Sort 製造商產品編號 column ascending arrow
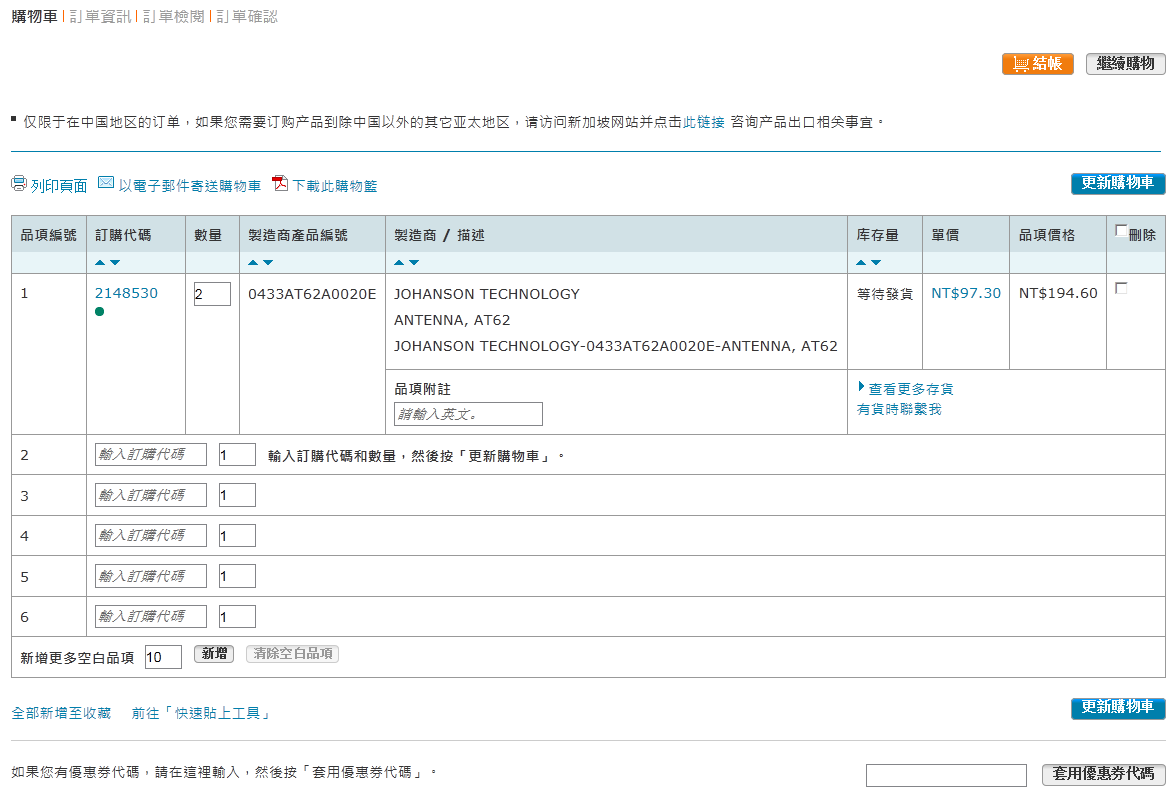Image resolution: width=1175 pixels, height=801 pixels. pos(253,262)
